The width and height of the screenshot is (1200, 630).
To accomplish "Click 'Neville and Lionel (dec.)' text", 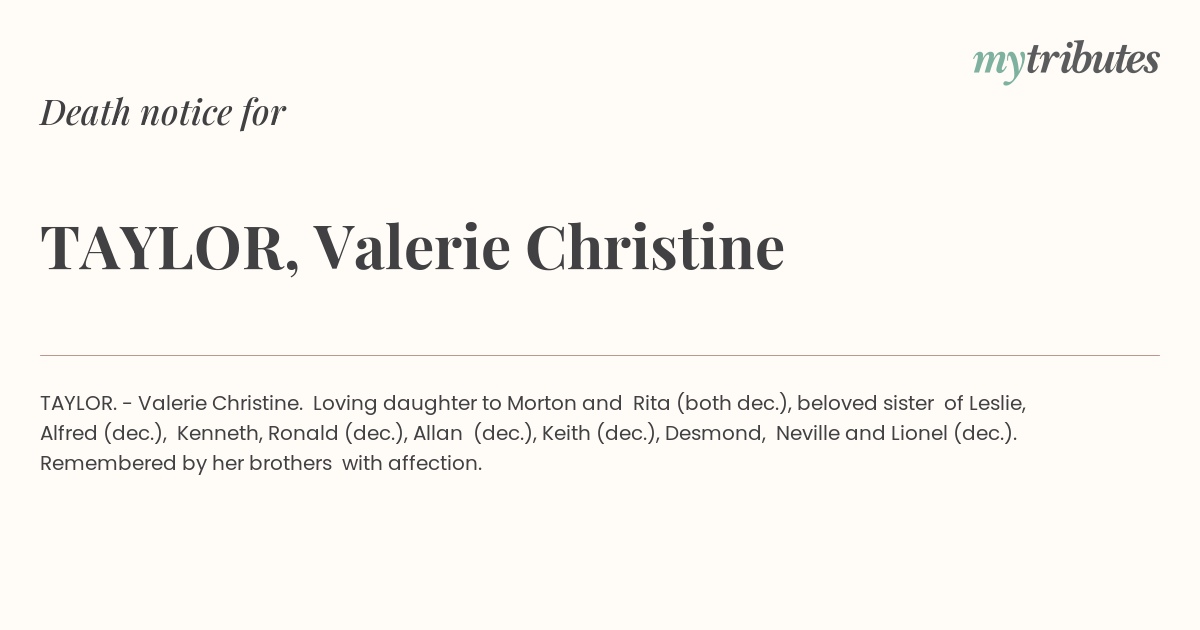I will point(894,434).
